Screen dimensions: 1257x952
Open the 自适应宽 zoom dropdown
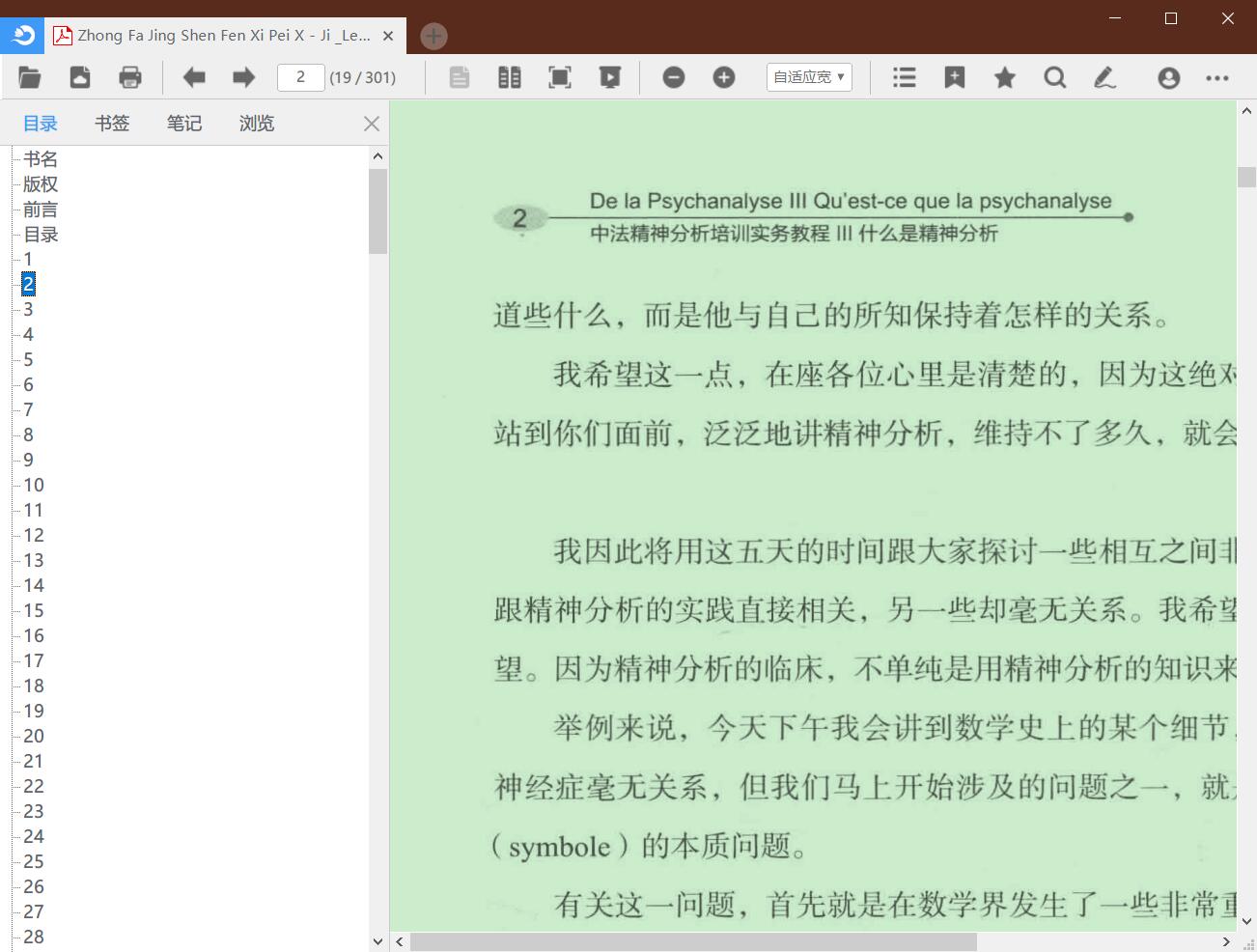(x=809, y=77)
